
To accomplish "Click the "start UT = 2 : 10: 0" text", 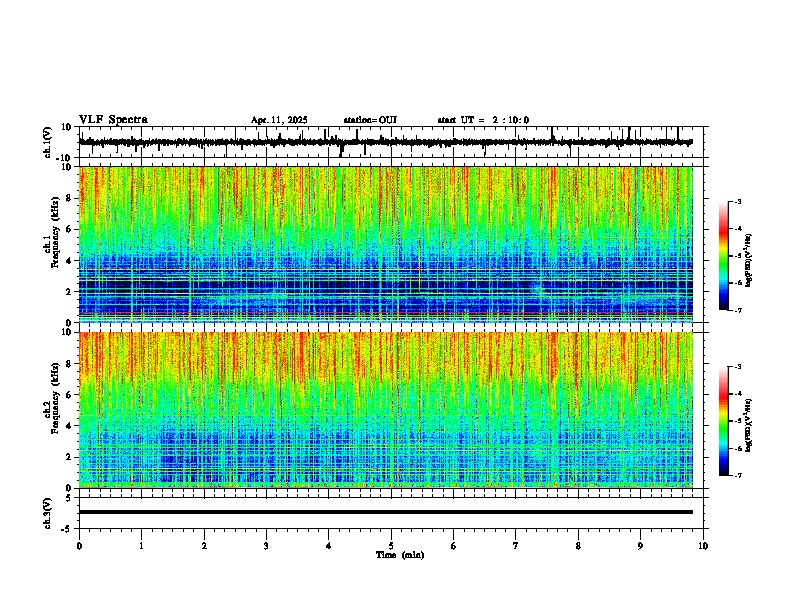I will coord(483,120).
